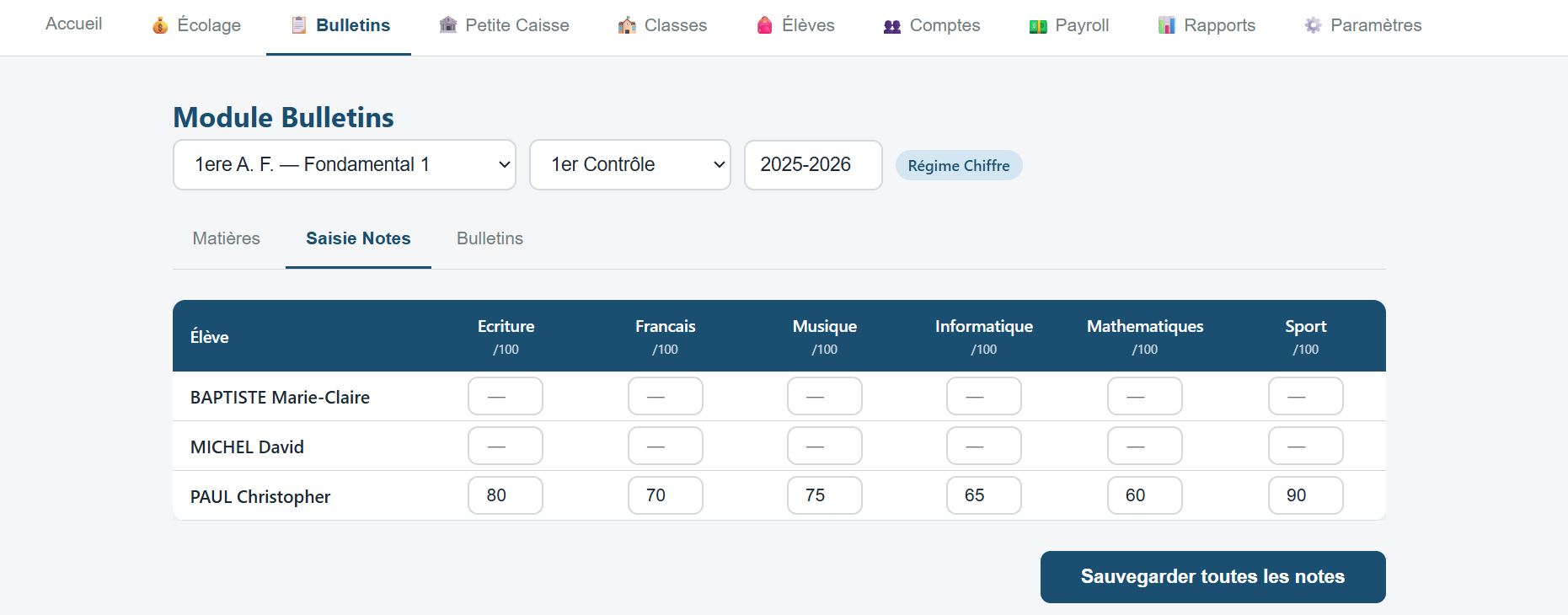Edit the school year field 2025-2026
The image size is (1568, 615).
[813, 164]
